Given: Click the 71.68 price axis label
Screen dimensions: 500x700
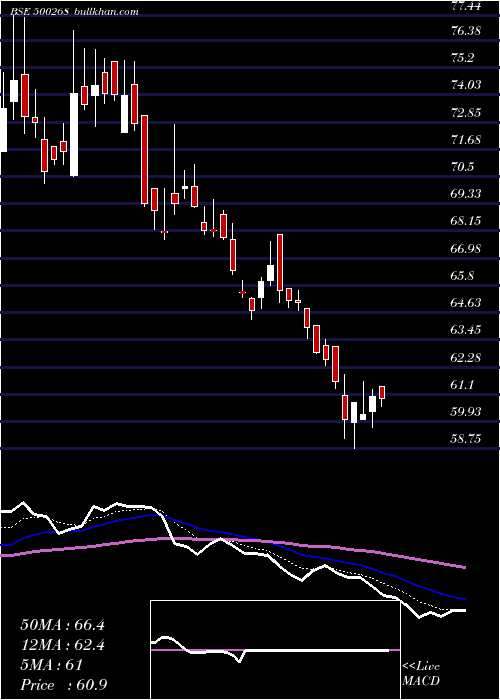Looking at the screenshot, I should click(466, 140).
